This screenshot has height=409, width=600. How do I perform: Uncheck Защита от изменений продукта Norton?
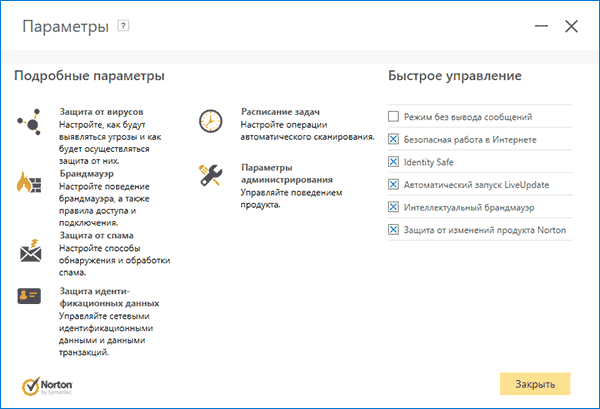393,230
